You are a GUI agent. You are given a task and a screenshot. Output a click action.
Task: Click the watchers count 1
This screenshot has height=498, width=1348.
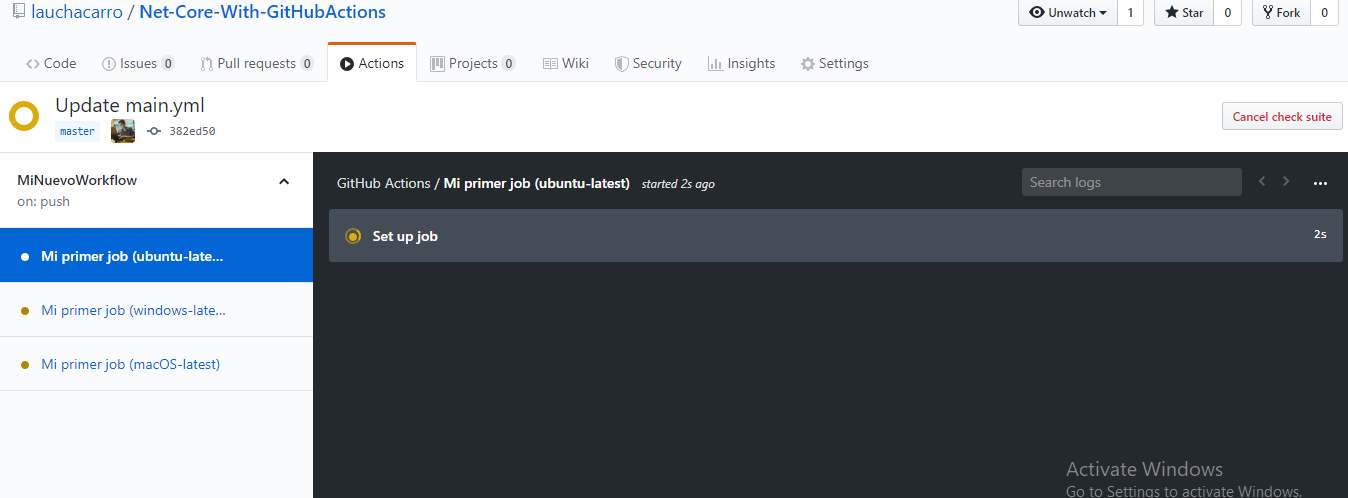click(1130, 13)
